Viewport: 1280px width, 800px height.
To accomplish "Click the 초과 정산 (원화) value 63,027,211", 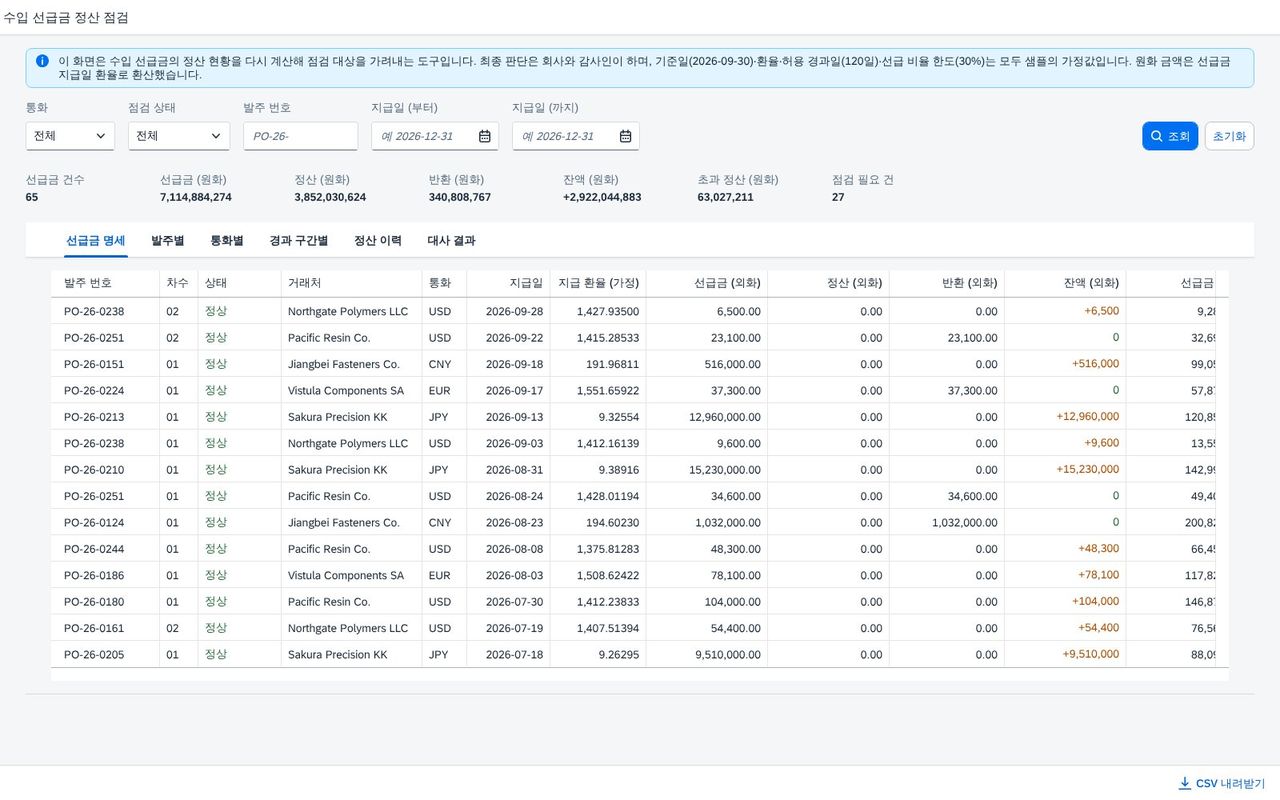I will [726, 197].
